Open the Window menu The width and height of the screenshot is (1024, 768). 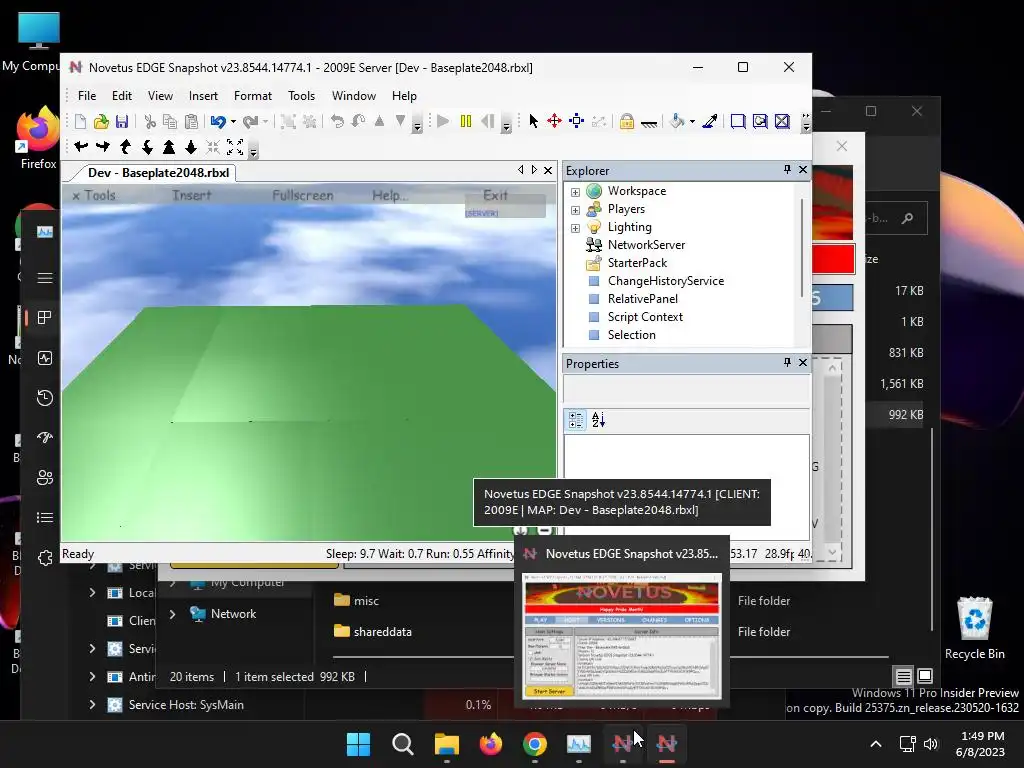click(354, 96)
